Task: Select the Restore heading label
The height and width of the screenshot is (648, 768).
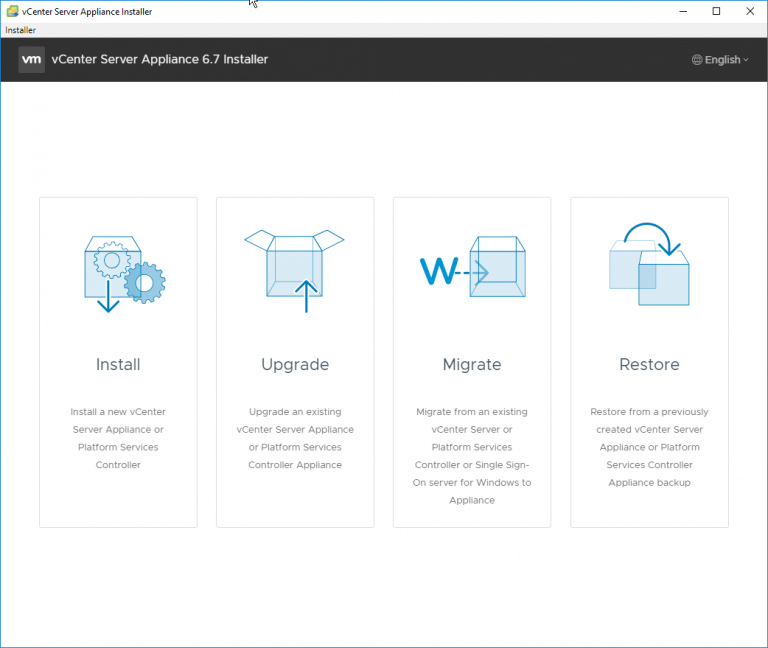Action: (649, 365)
